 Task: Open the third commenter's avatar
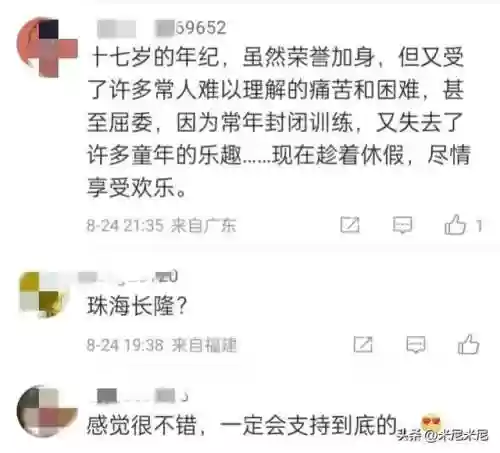[47, 411]
